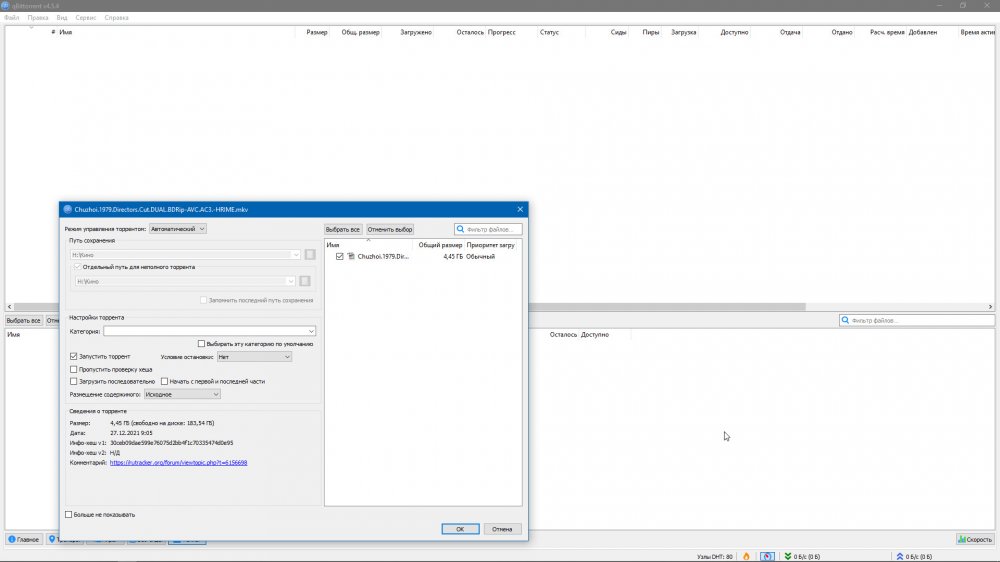Click the Категория combo box field

[x=209, y=331]
